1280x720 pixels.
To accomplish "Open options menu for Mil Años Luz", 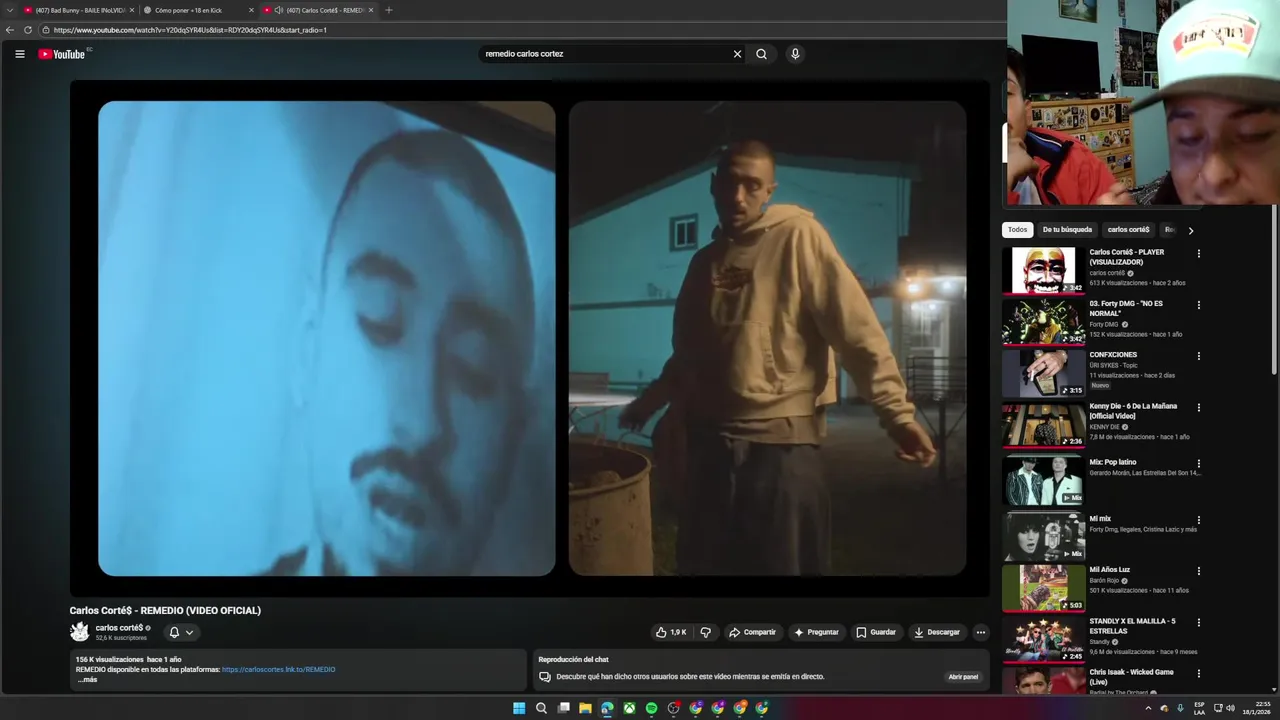I will tap(1198, 571).
